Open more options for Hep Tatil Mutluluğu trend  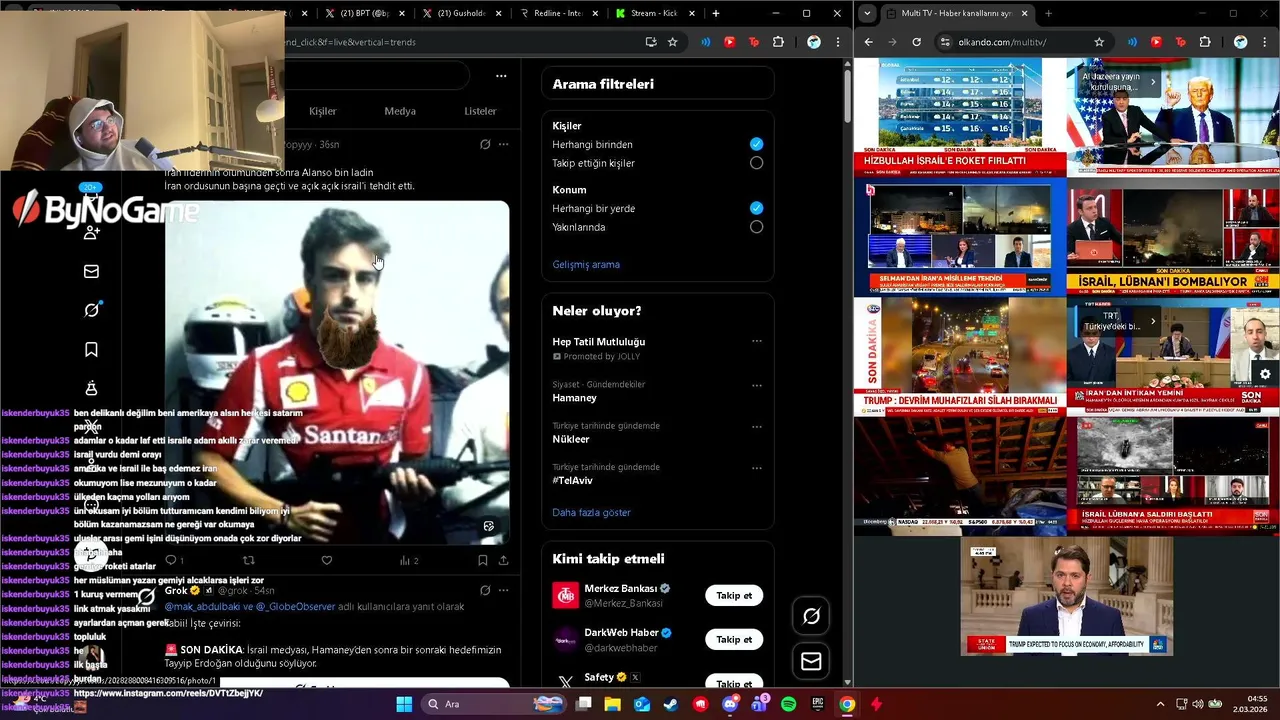click(x=757, y=341)
